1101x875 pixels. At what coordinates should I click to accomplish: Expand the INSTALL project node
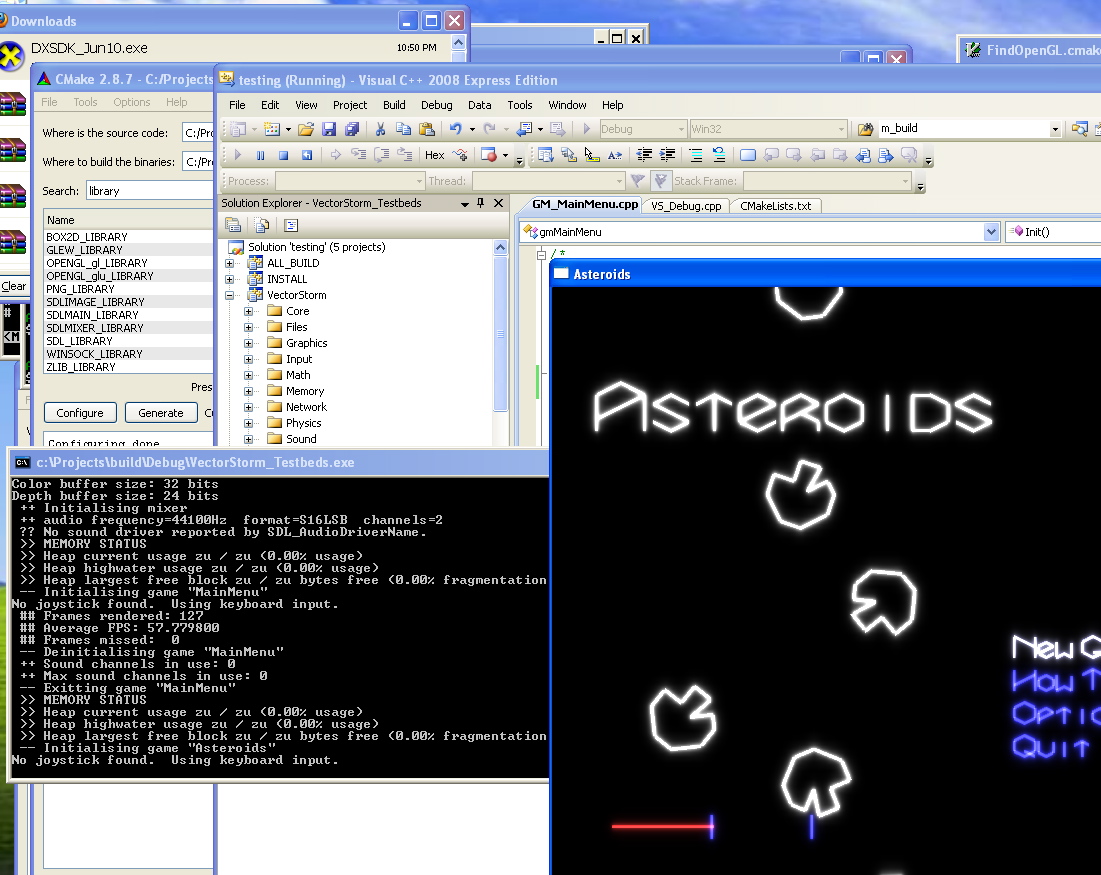229,279
